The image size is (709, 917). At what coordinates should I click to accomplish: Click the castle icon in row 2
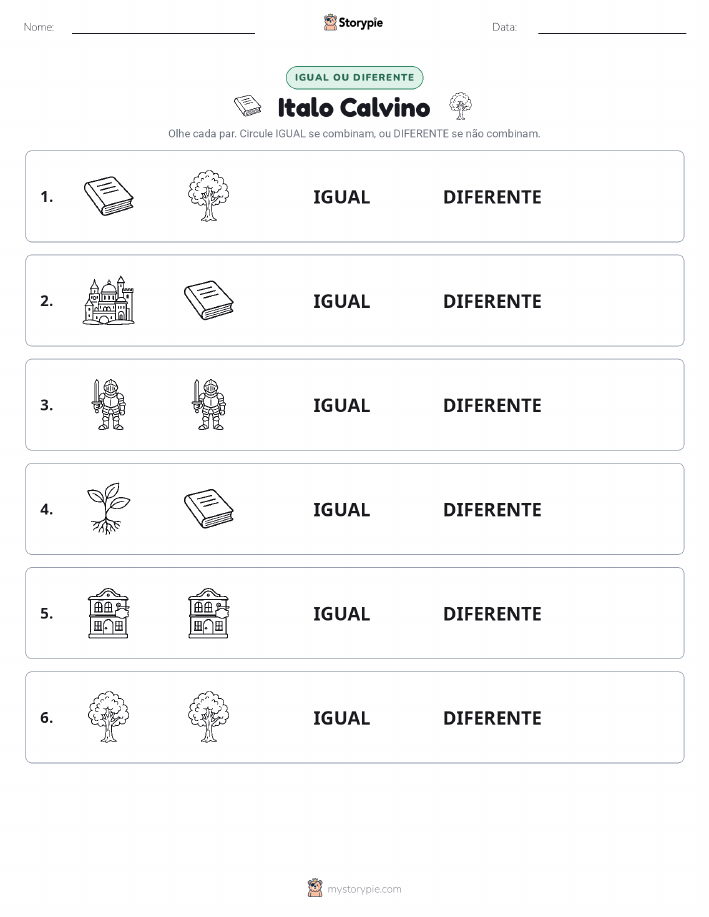(109, 300)
